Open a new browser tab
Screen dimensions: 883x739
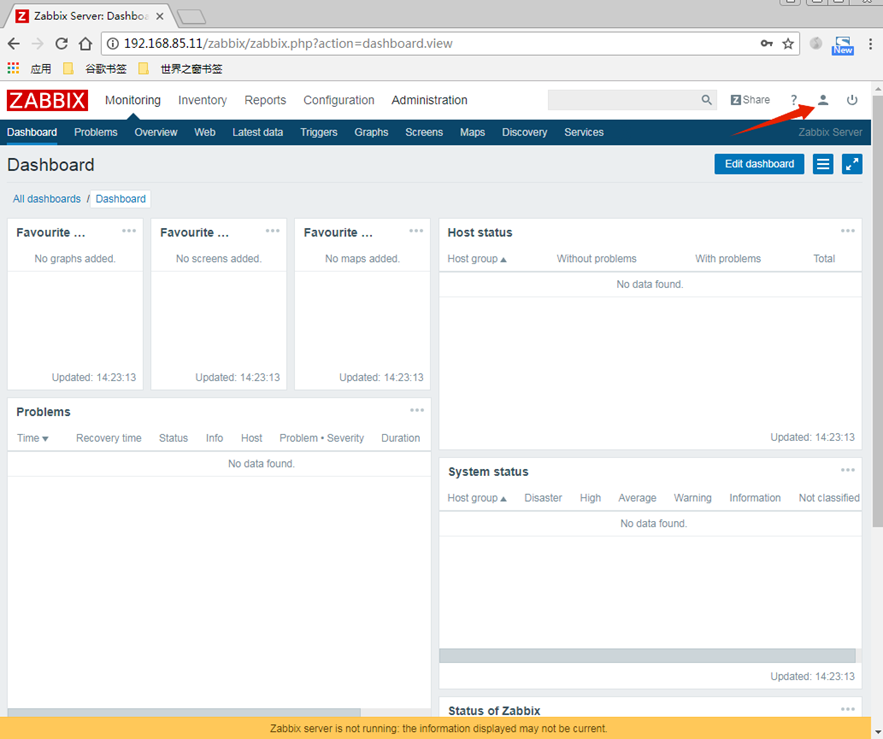point(191,17)
